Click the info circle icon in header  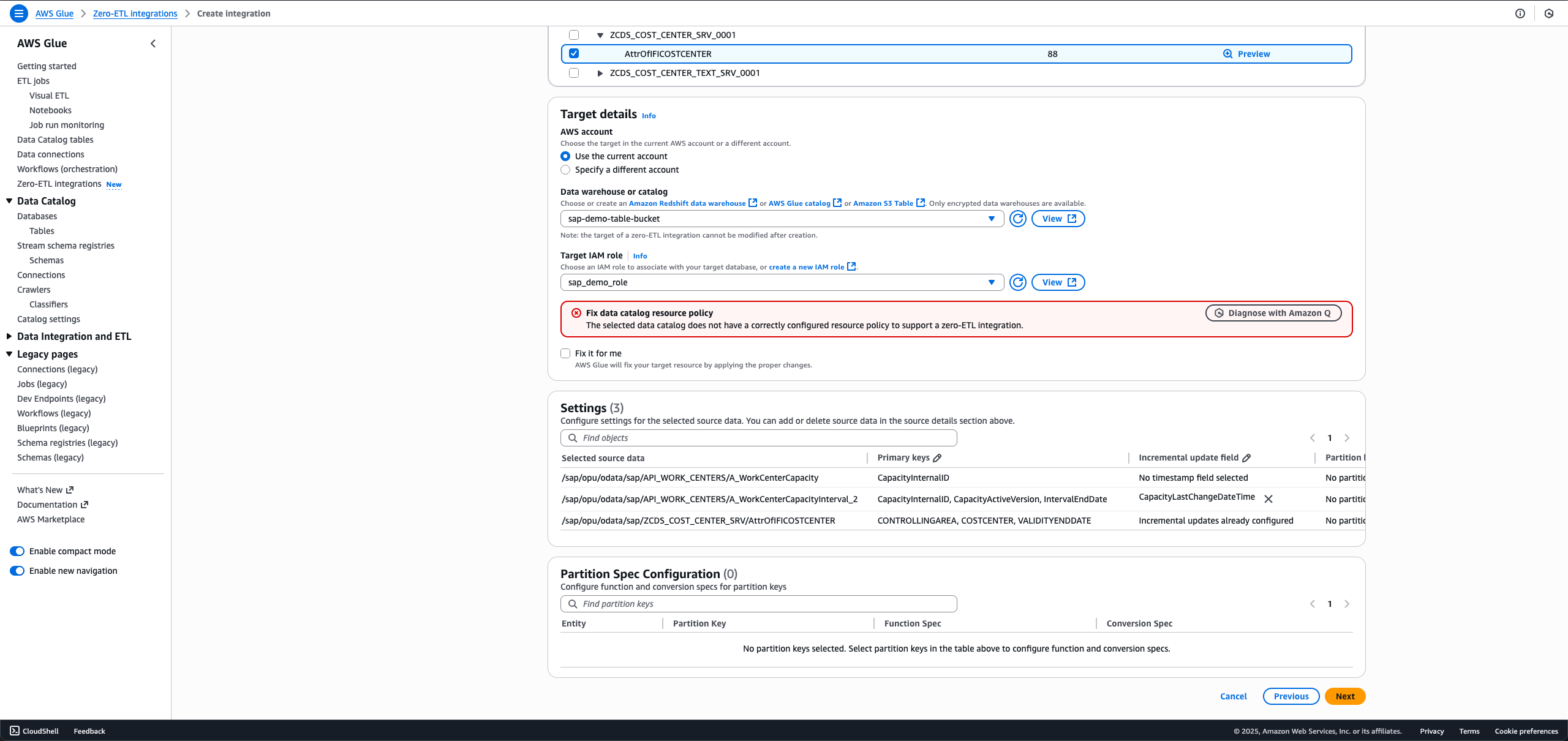tap(1520, 13)
